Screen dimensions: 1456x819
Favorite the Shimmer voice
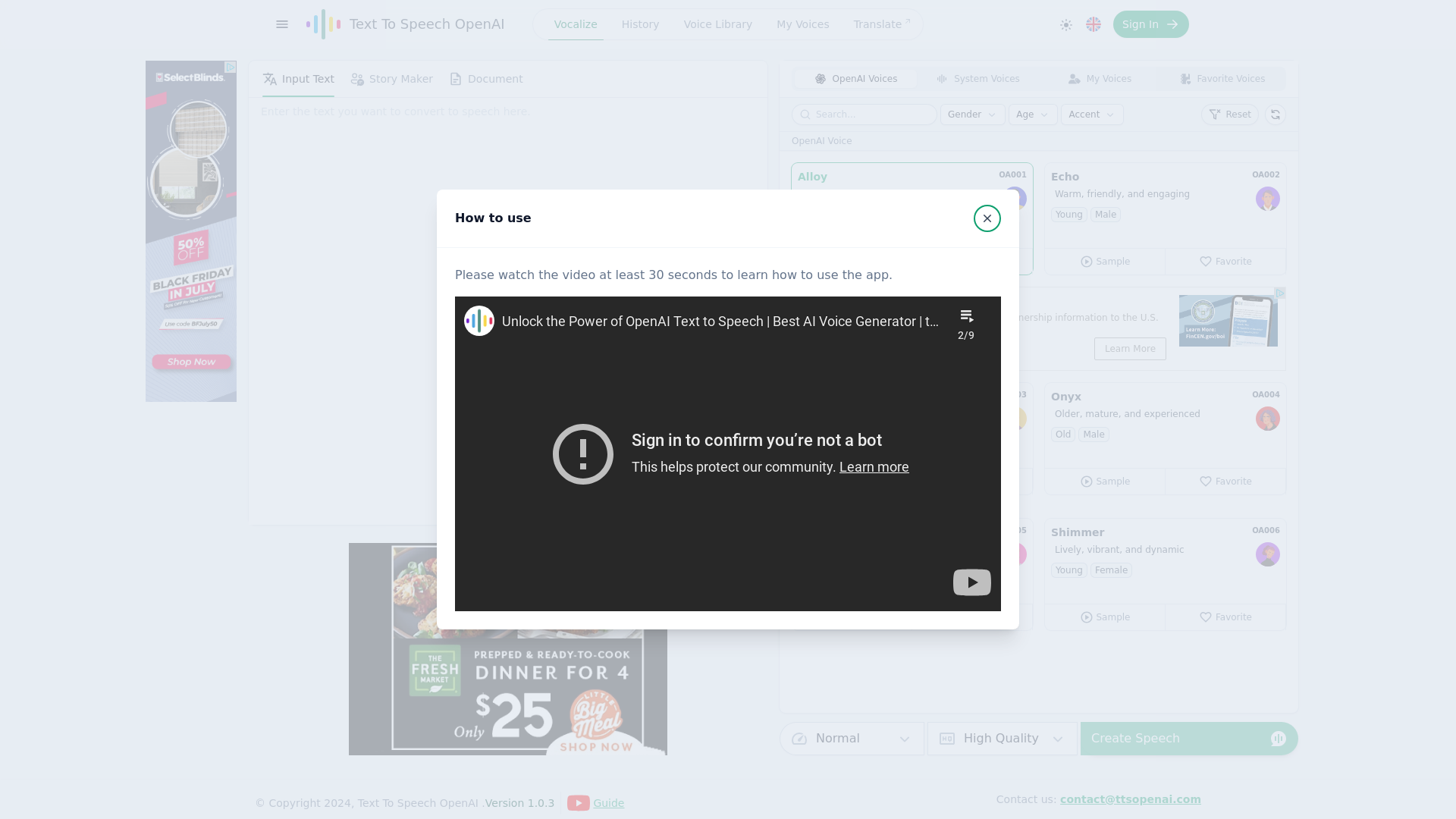coord(1225,617)
